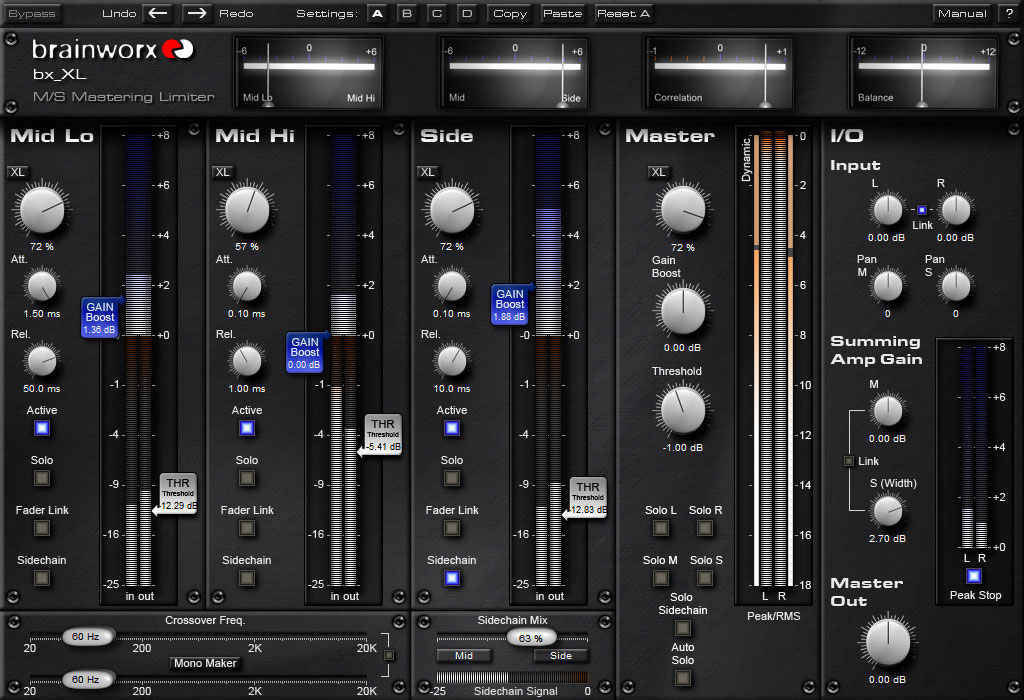Disable Side Sidechain switch
The height and width of the screenshot is (700, 1024).
(452, 578)
